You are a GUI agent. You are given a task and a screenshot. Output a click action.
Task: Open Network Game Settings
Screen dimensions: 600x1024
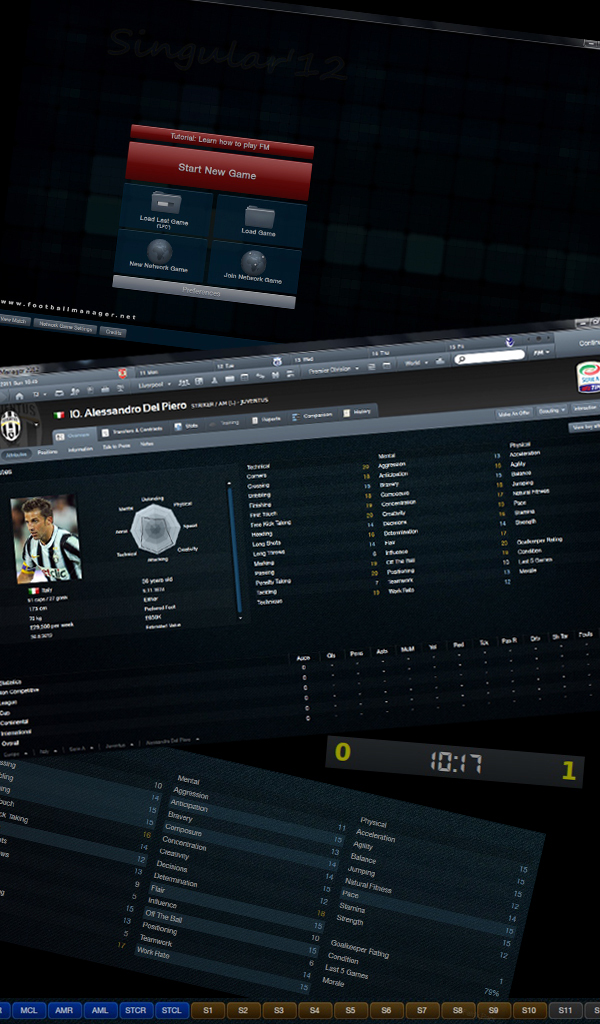(65, 326)
